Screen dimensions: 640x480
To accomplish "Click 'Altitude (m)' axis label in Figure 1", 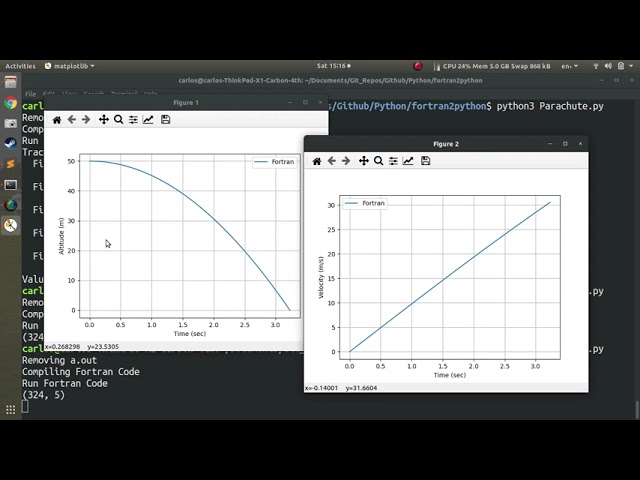I will (62, 236).
